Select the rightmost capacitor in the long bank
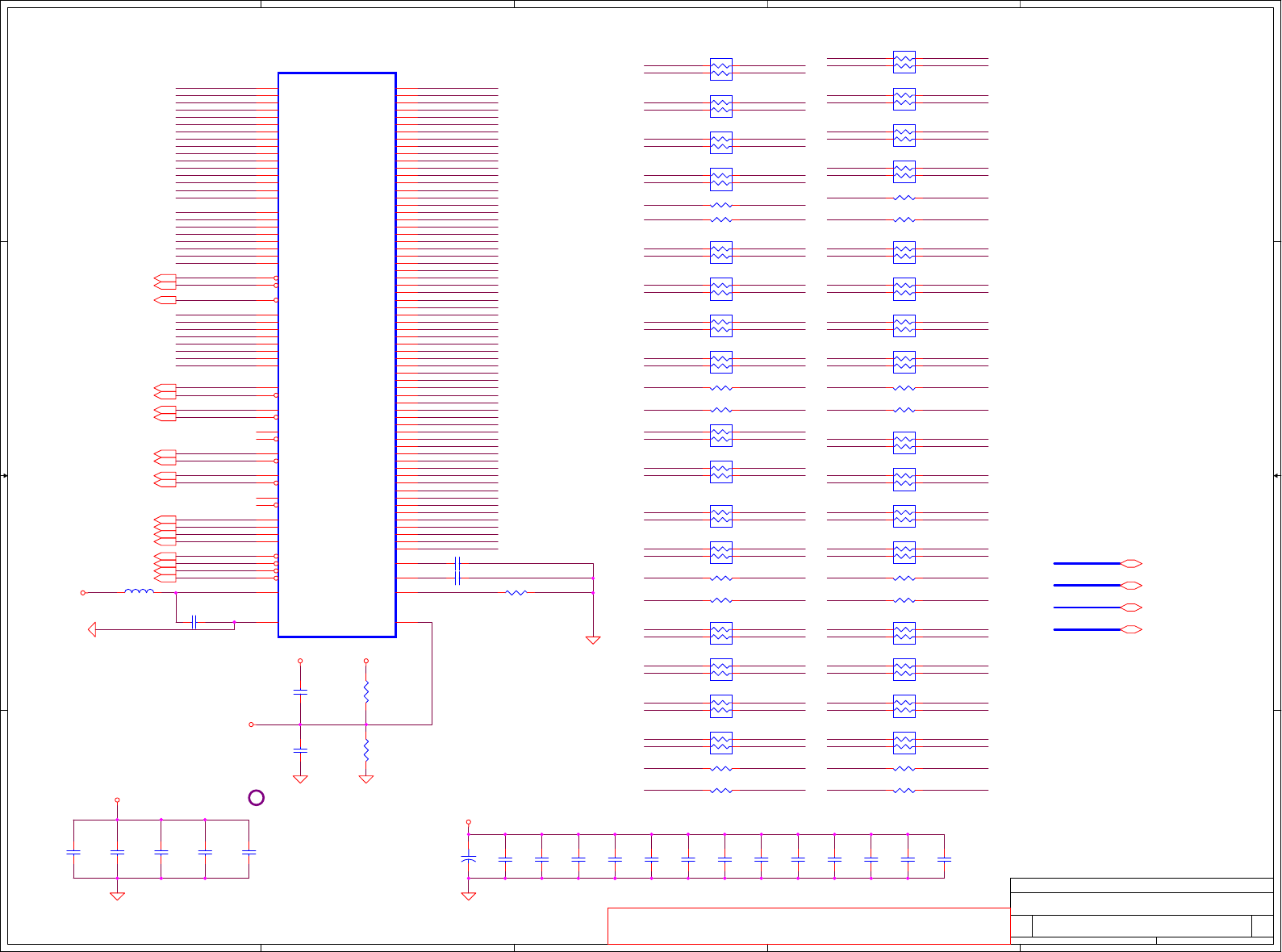1282x952 pixels. 944,859
